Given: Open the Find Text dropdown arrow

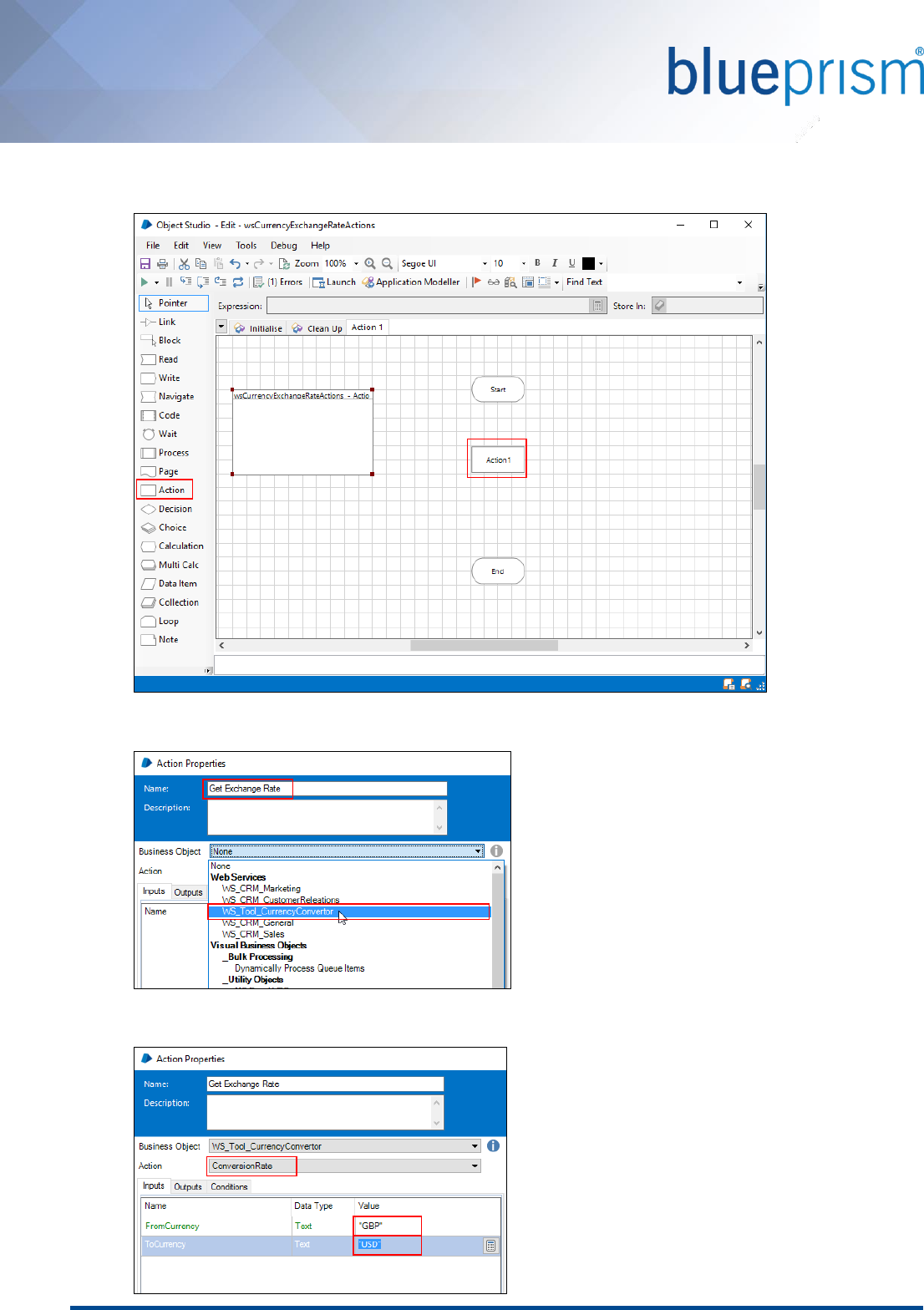Looking at the screenshot, I should pos(739,282).
